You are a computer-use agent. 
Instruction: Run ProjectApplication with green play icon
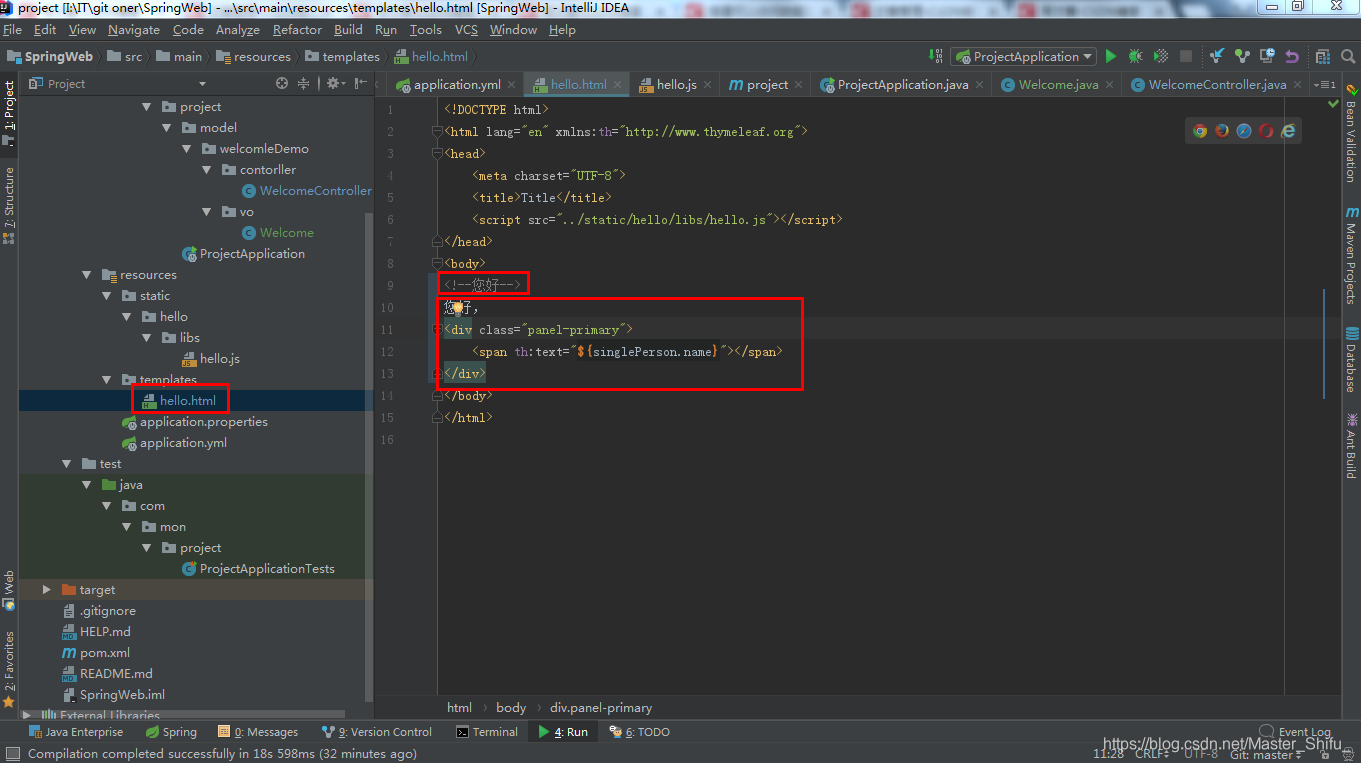coord(1111,57)
